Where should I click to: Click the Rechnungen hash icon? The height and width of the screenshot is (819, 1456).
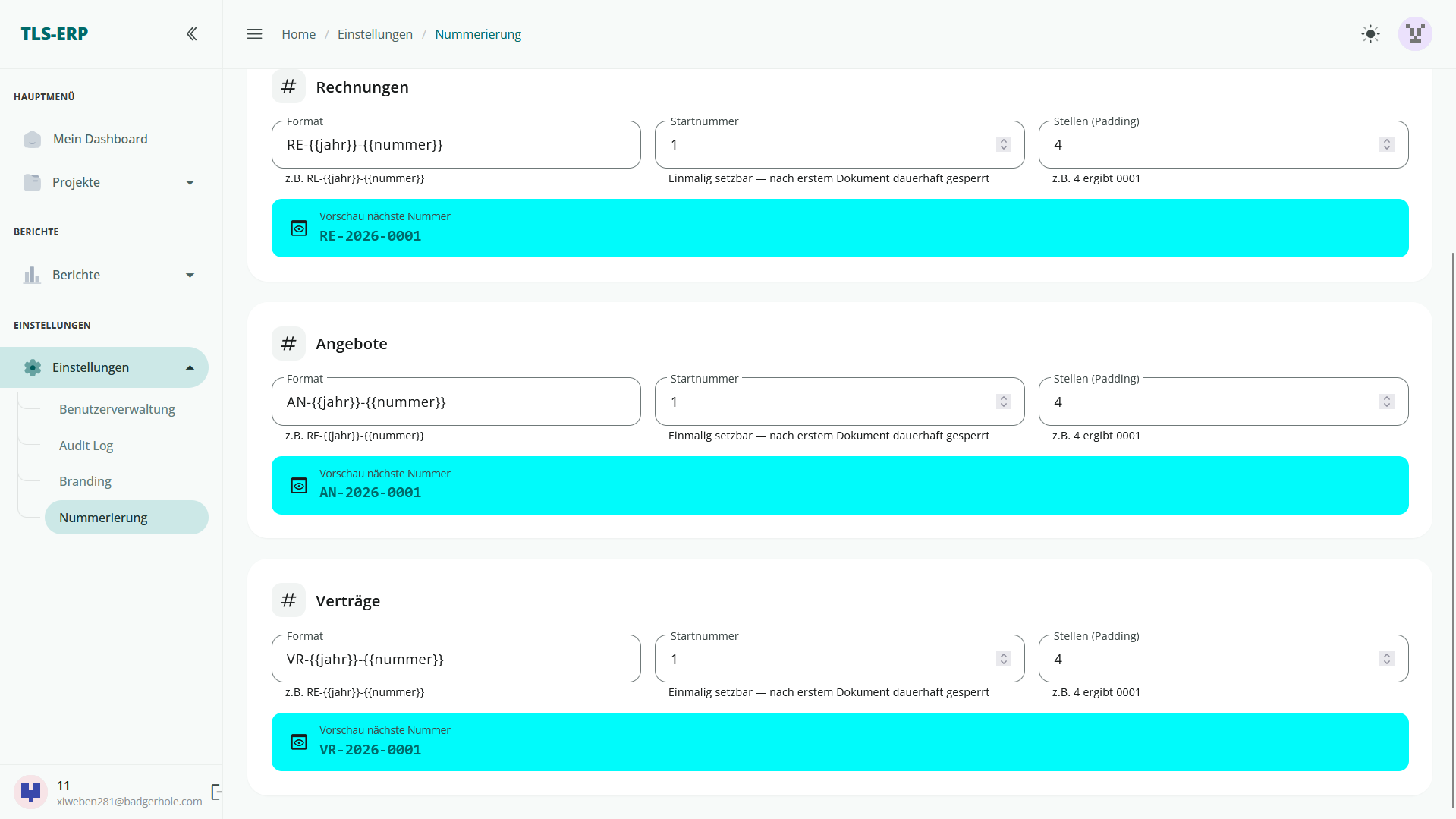(x=288, y=87)
